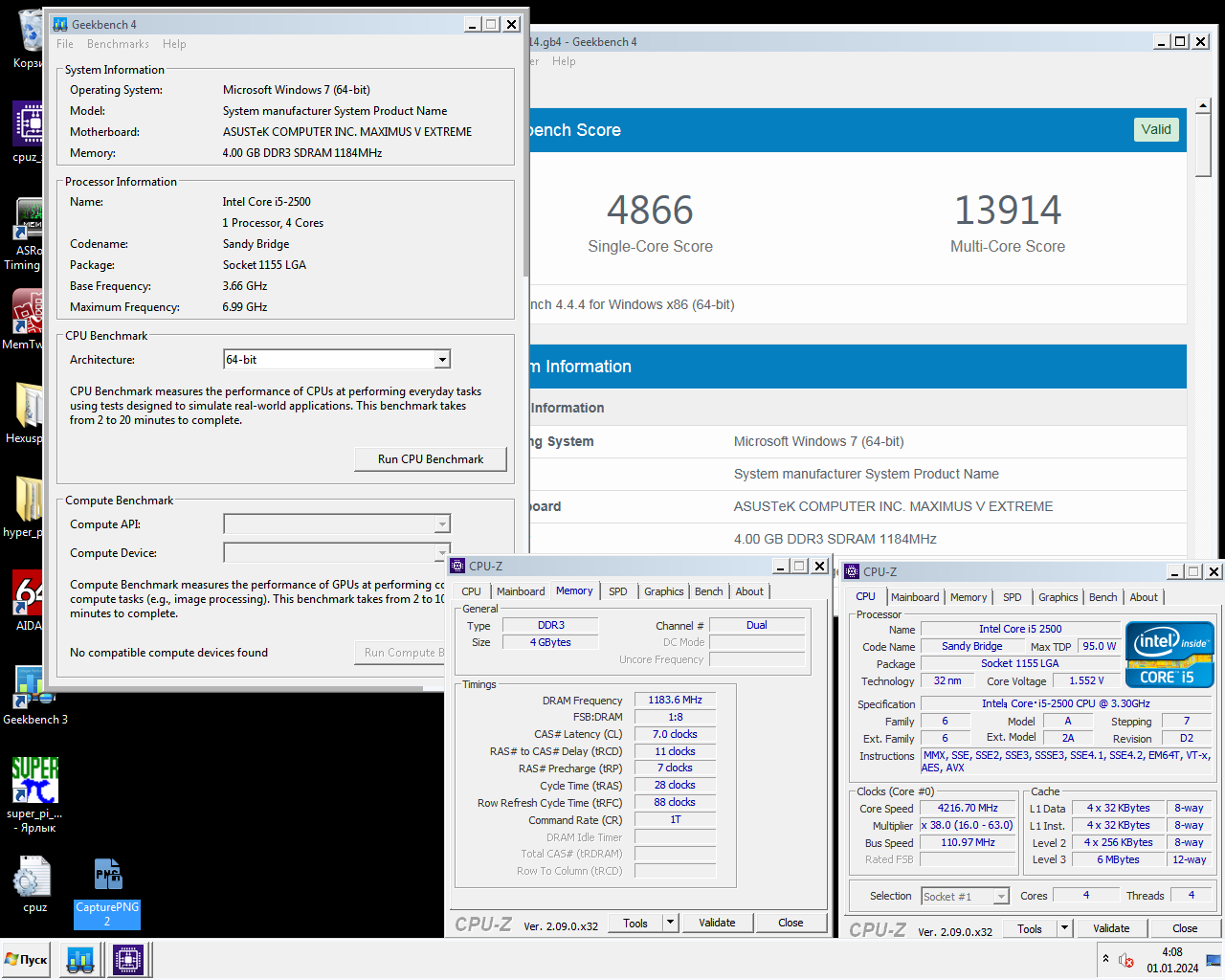The height and width of the screenshot is (980, 1225).
Task: Launch AIDA64 desktop shortcut
Action: (29, 601)
